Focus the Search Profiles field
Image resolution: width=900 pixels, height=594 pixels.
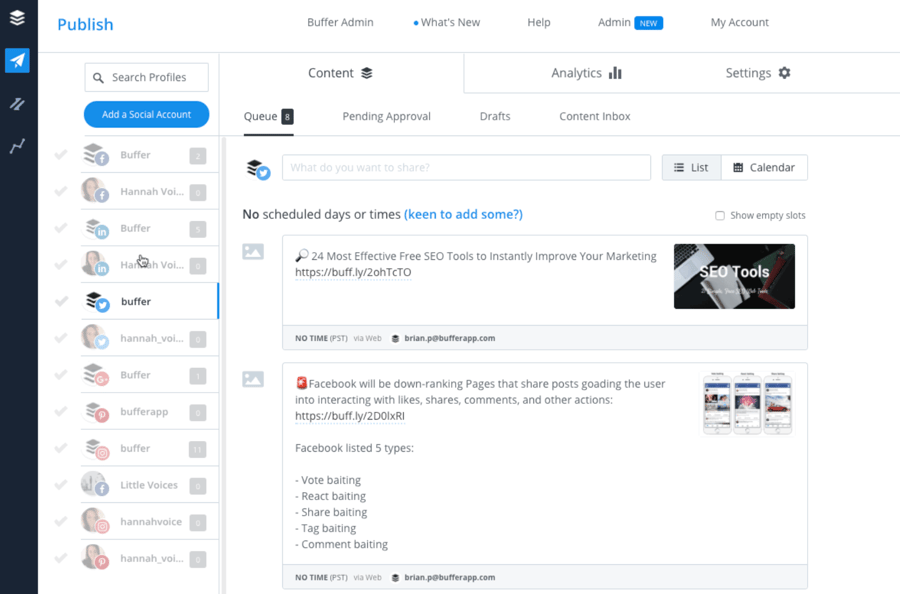(146, 77)
